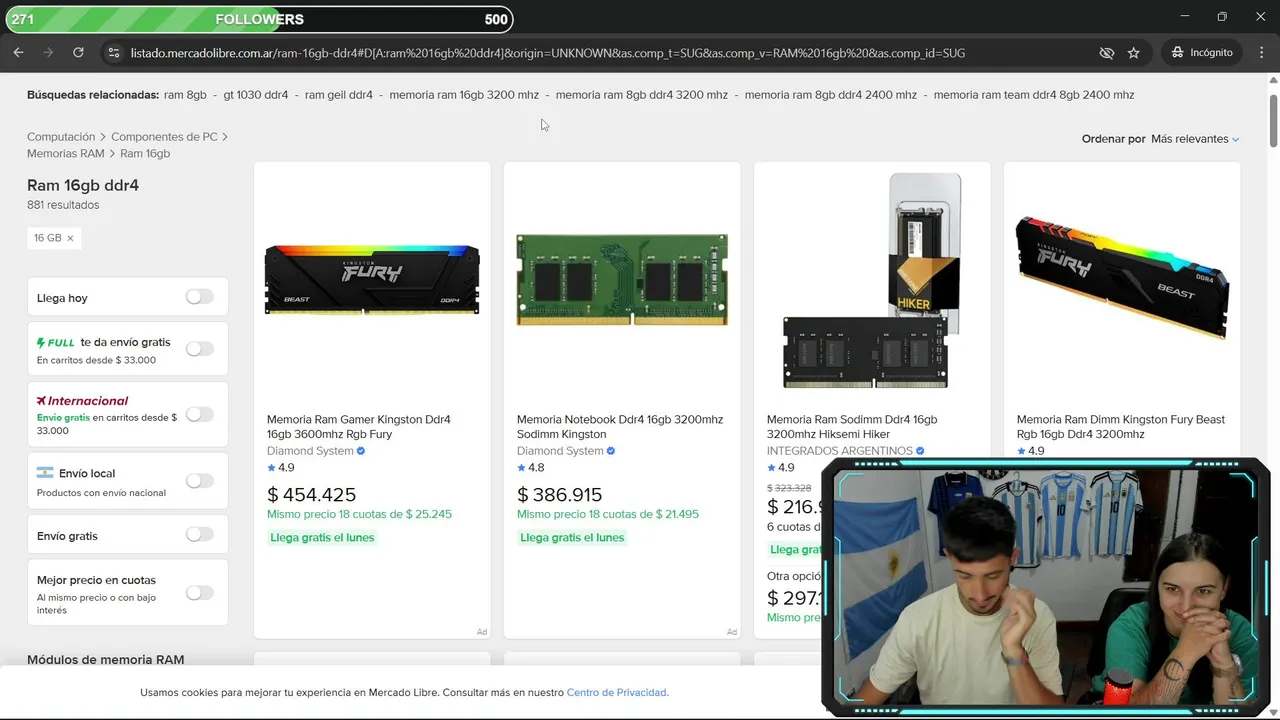Open green Sodimm Kingston notebook memory image

click(x=622, y=280)
